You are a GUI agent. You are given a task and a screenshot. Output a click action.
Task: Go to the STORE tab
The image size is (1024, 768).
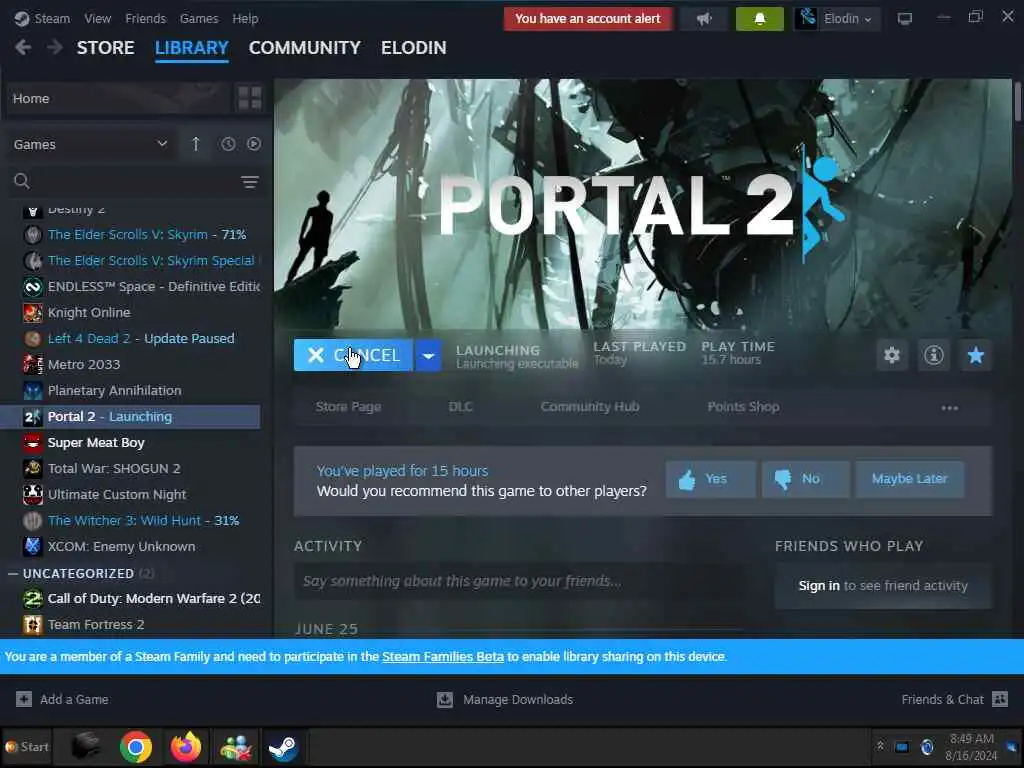[106, 48]
